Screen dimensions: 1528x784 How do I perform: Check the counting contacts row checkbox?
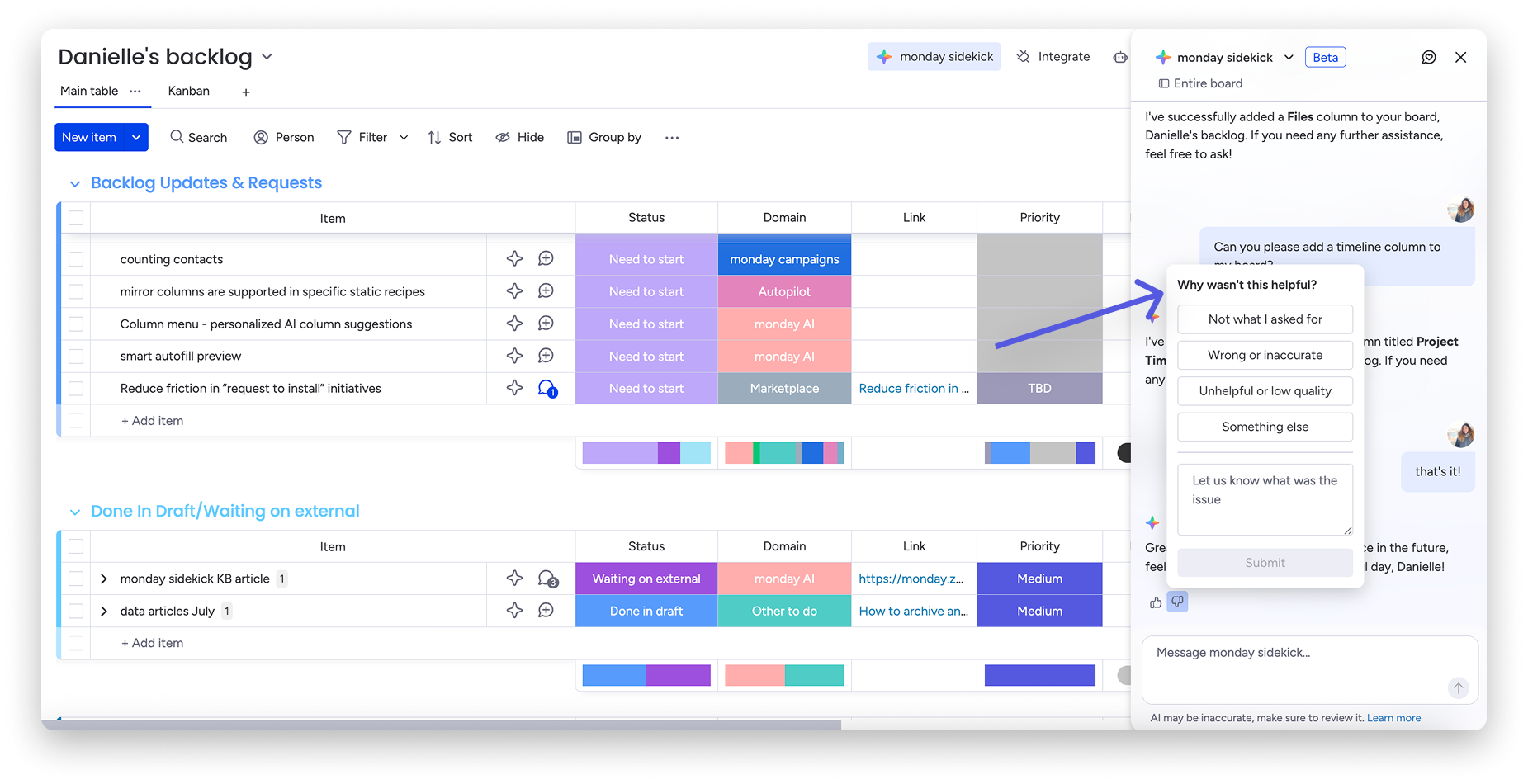click(x=76, y=259)
